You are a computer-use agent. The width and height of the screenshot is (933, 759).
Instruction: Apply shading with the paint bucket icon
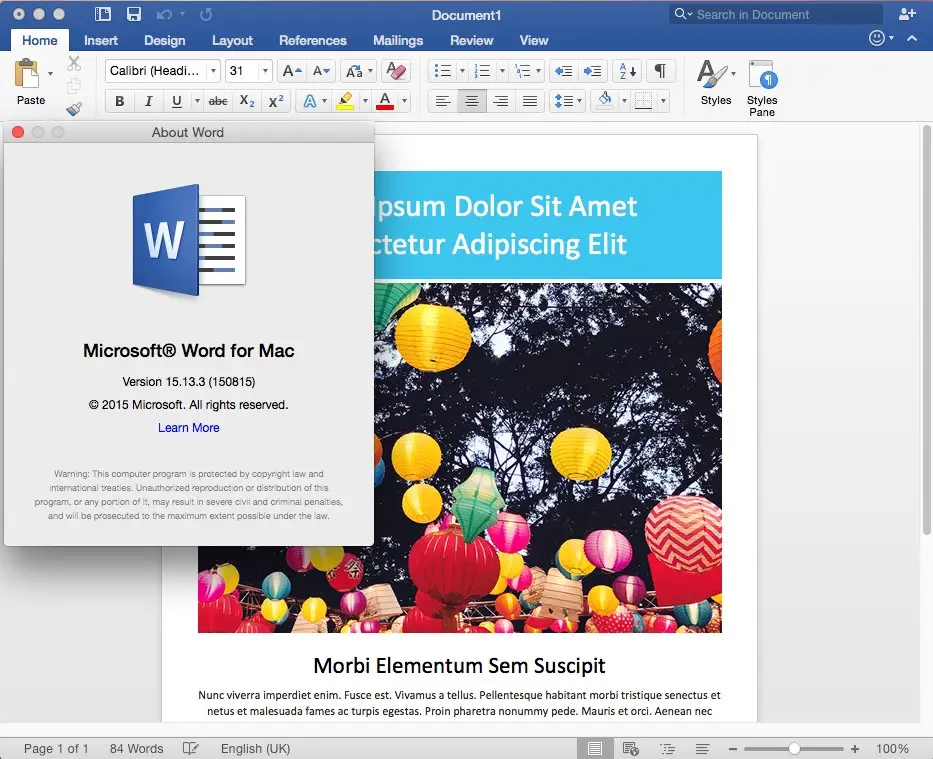pyautogui.click(x=605, y=101)
